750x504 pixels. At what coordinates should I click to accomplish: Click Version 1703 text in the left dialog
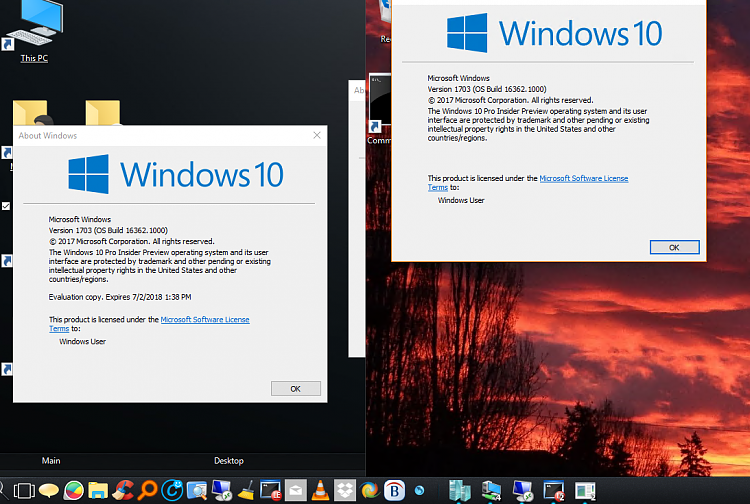pyautogui.click(x=108, y=230)
